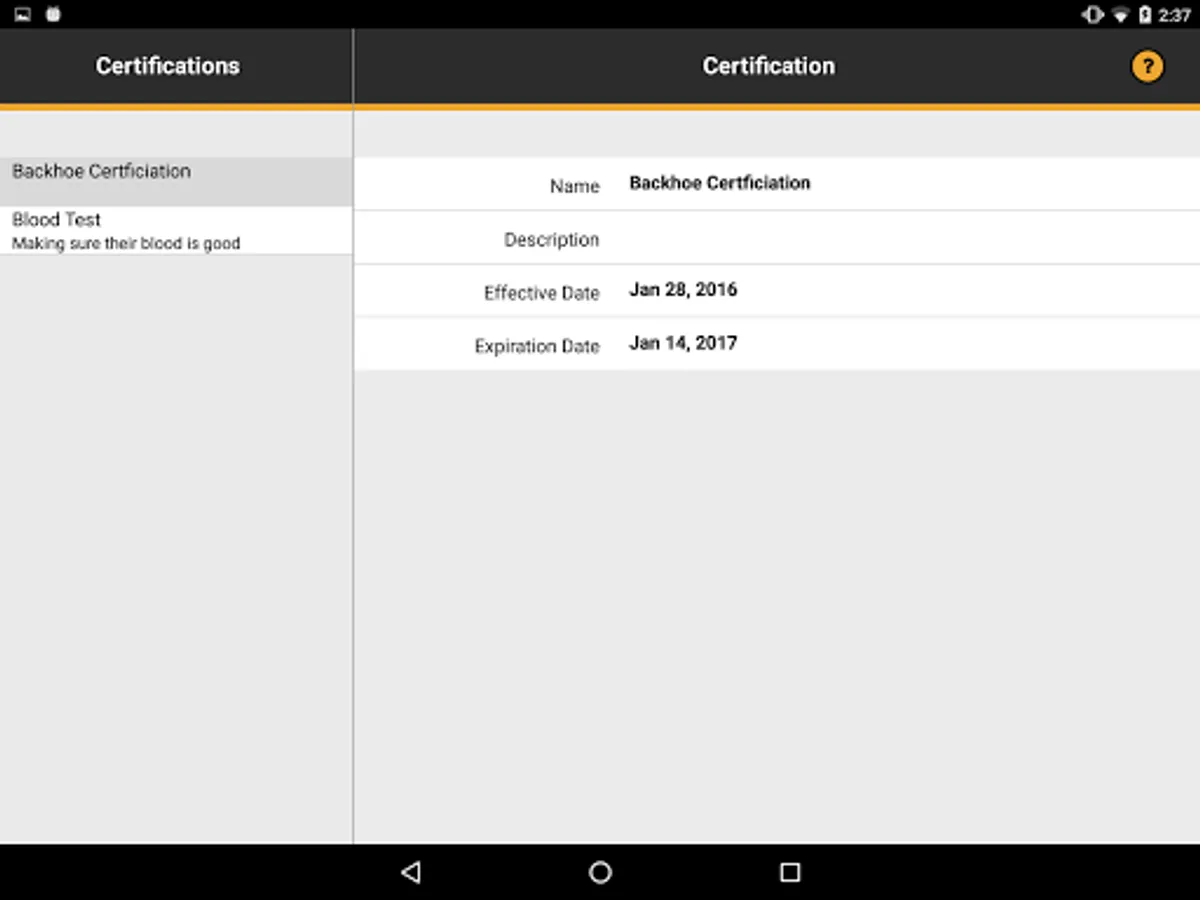Screen dimensions: 1200x900
Task: Click the Certifications panel header
Action: (168, 66)
